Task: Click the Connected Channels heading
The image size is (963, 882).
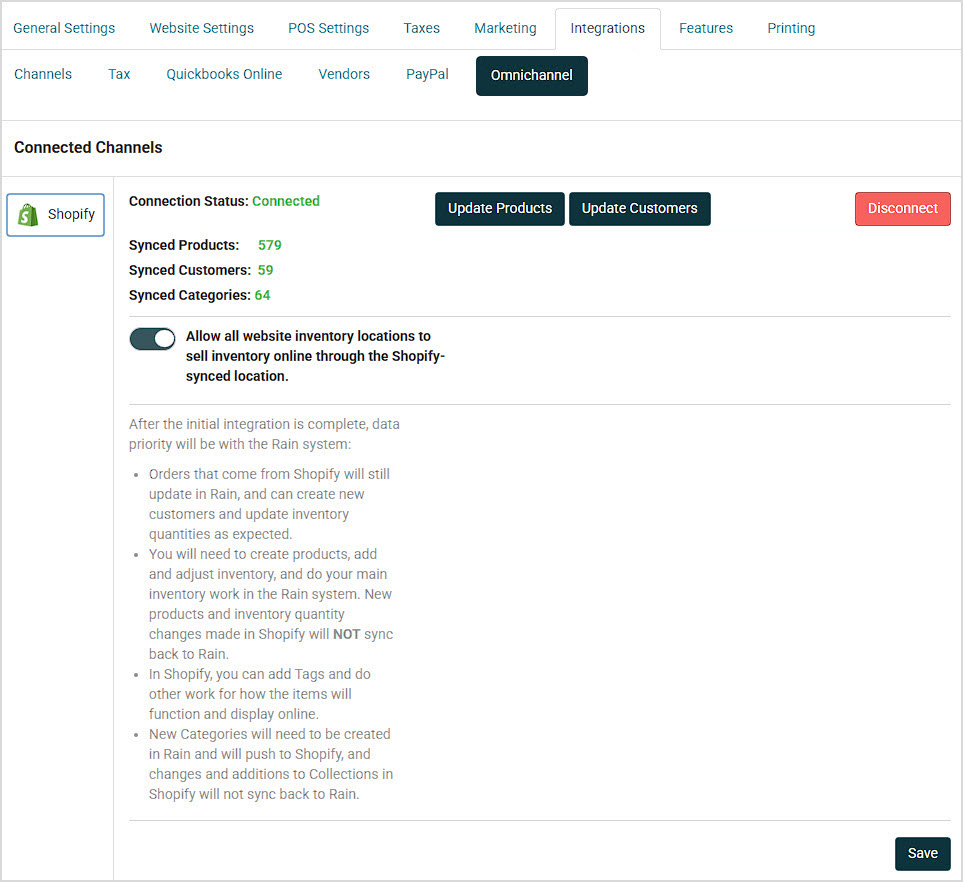Action: click(x=88, y=147)
